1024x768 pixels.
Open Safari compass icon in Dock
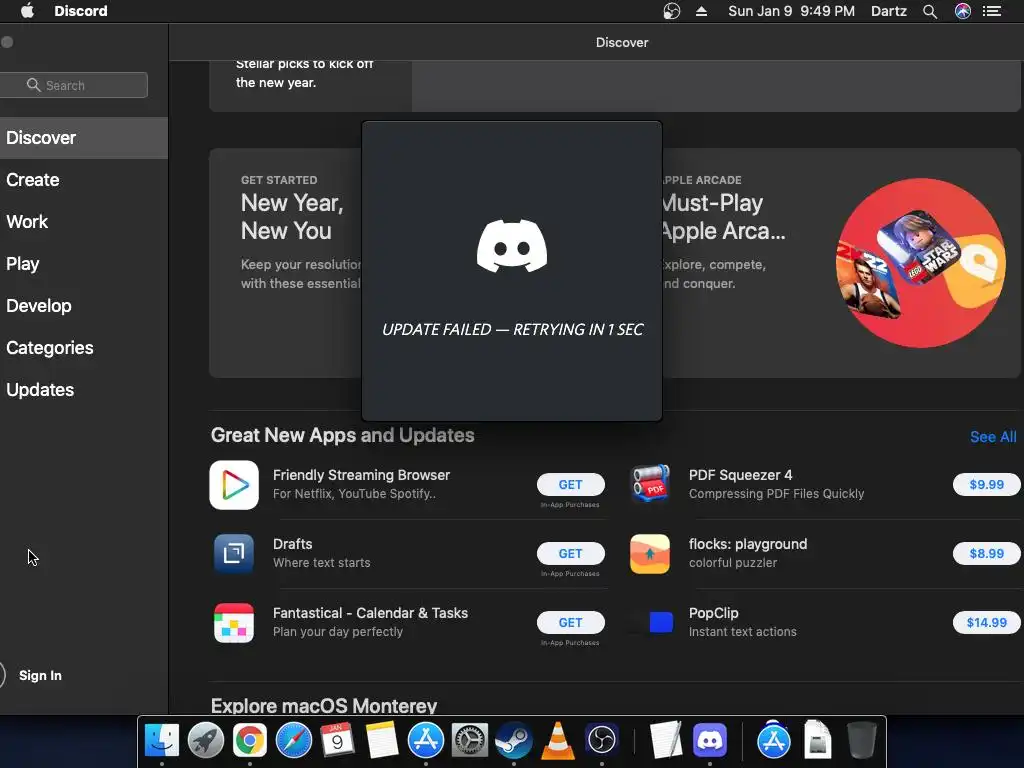point(294,741)
